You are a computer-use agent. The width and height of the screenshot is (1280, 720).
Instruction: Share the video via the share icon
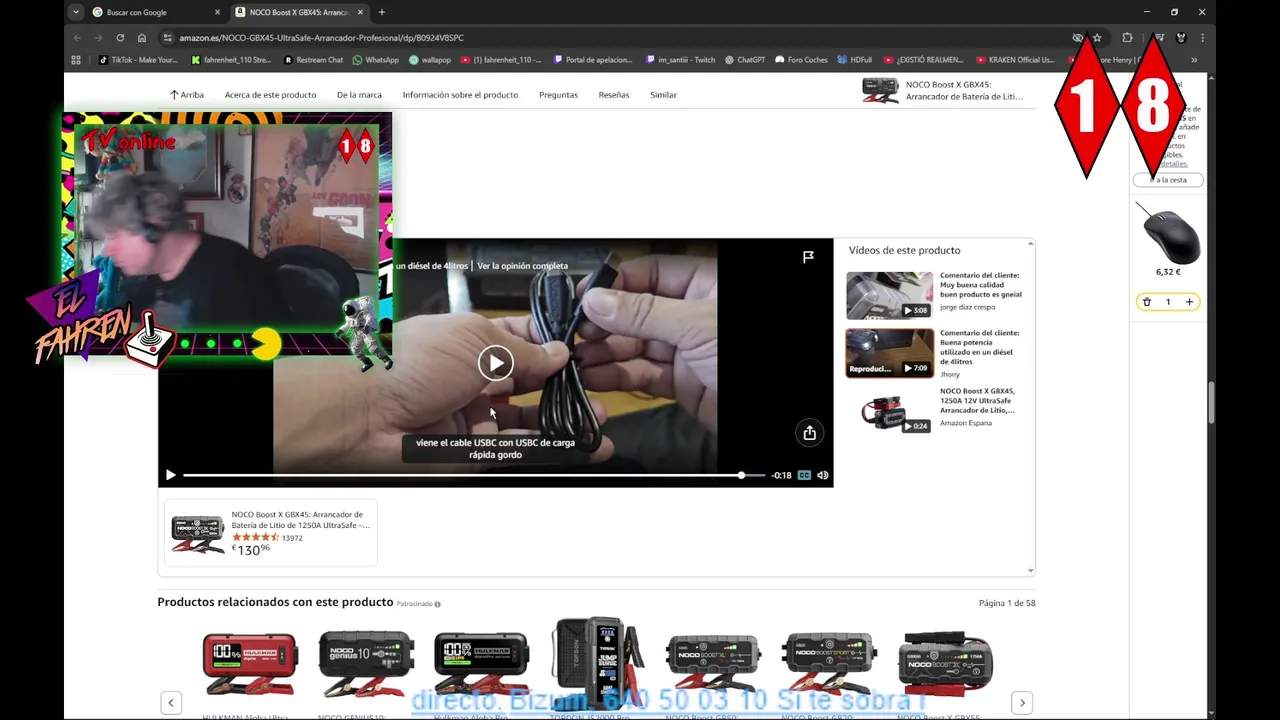[x=809, y=433]
